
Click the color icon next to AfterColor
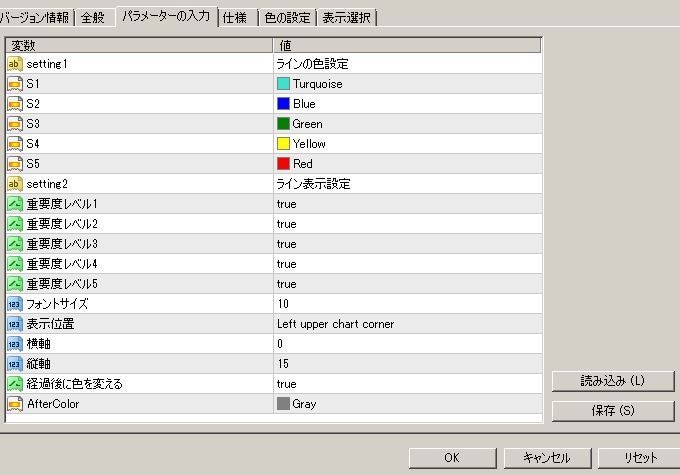click(15, 404)
